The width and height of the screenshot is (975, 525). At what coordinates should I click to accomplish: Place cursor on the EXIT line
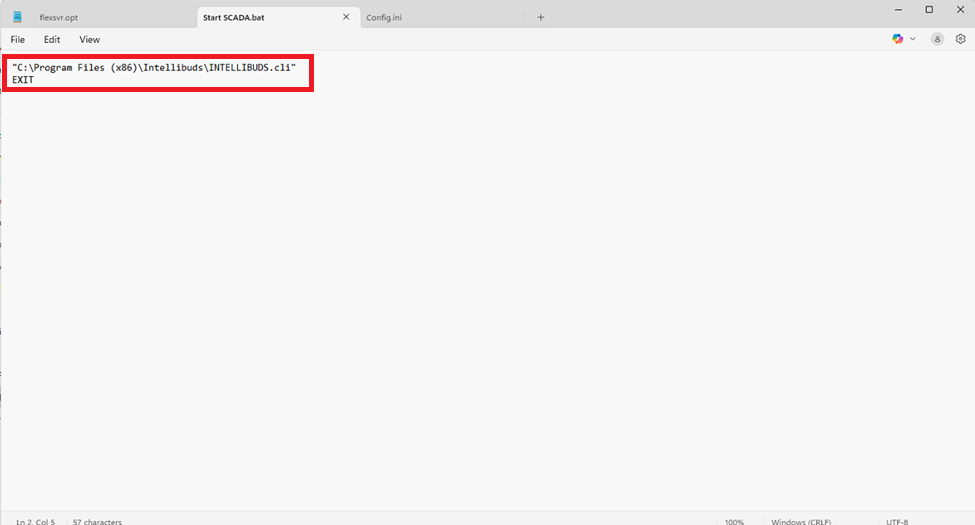(23, 80)
